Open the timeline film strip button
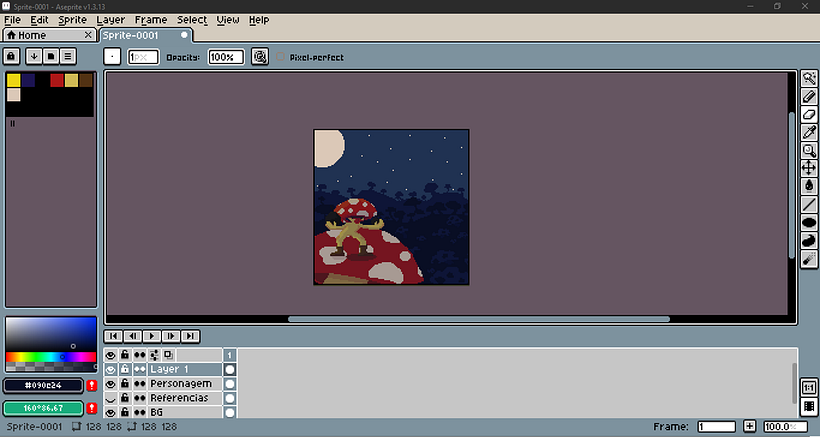 pos(809,407)
